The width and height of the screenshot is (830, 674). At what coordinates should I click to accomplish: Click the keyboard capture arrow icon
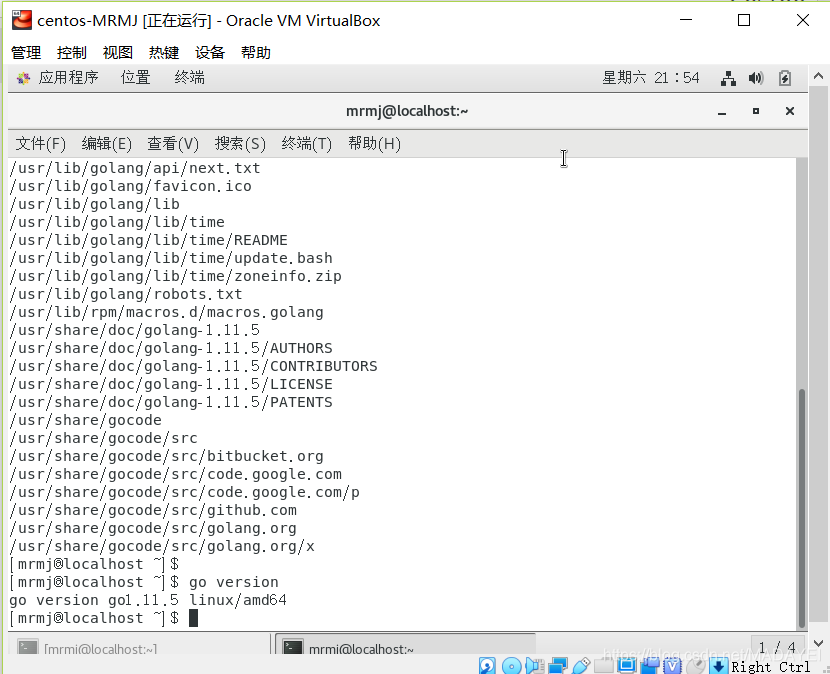[718, 666]
